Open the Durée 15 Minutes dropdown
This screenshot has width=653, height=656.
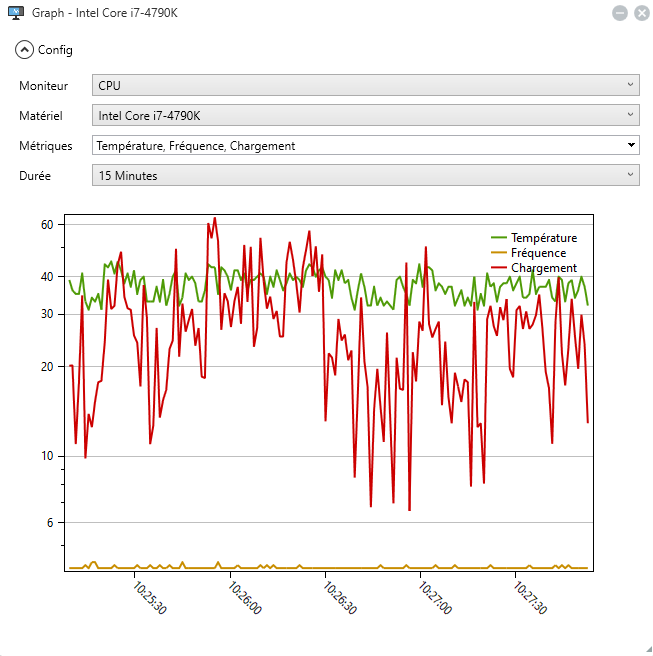[366, 175]
